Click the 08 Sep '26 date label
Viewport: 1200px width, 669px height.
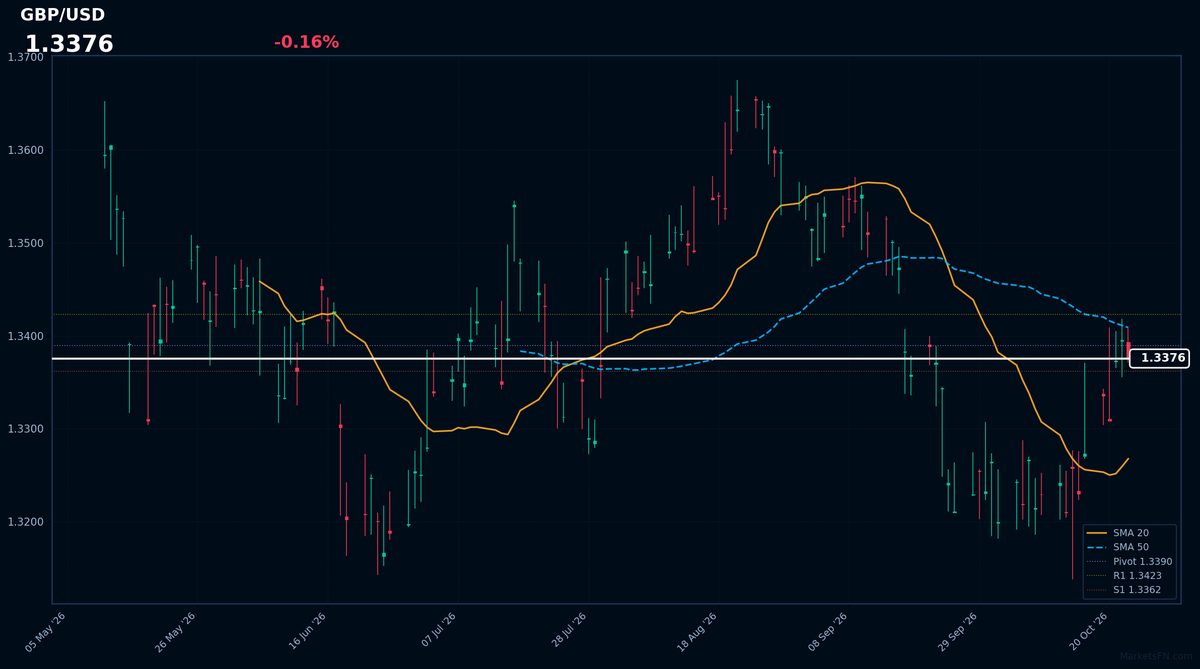[x=829, y=632]
